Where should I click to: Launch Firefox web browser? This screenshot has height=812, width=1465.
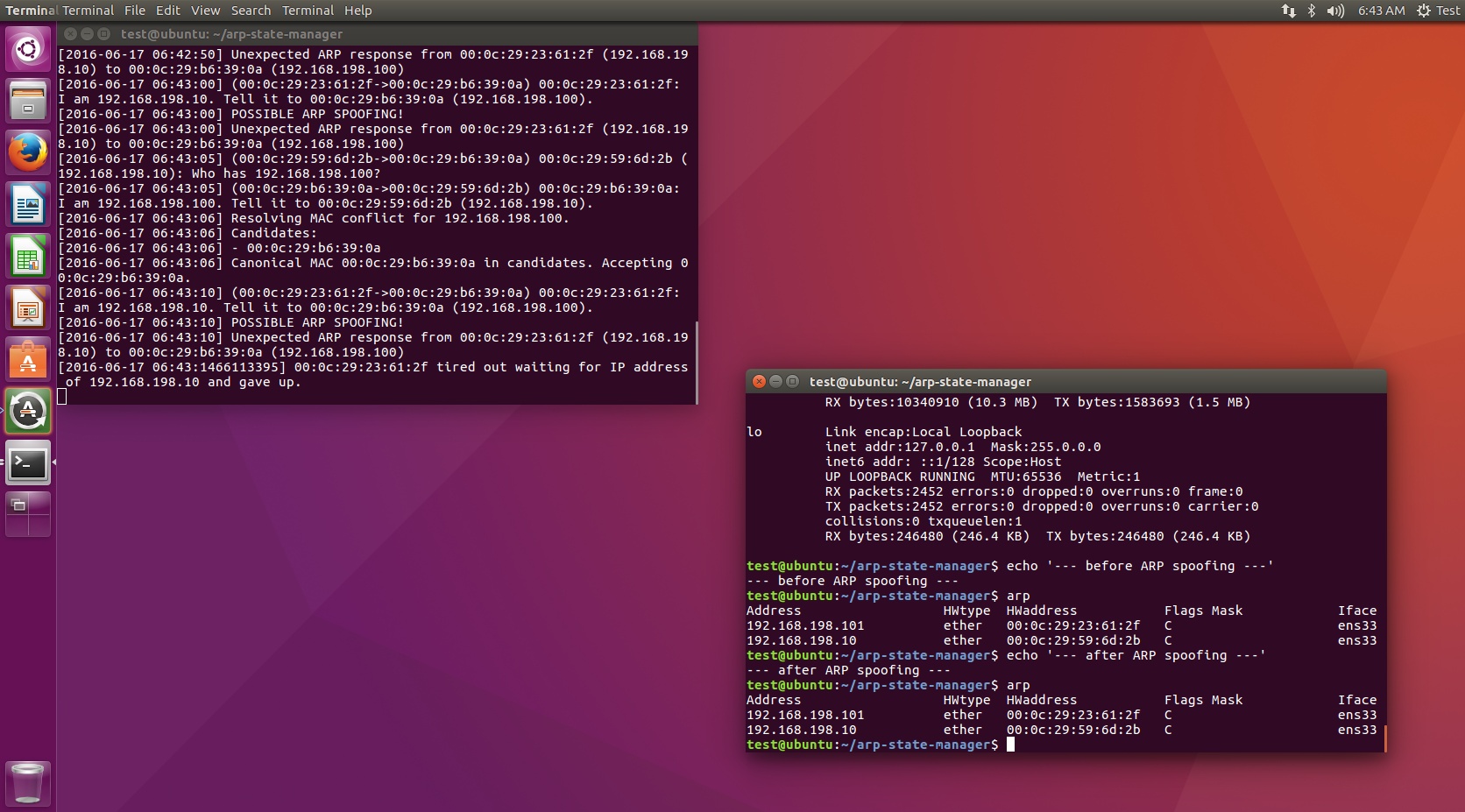pyautogui.click(x=28, y=152)
